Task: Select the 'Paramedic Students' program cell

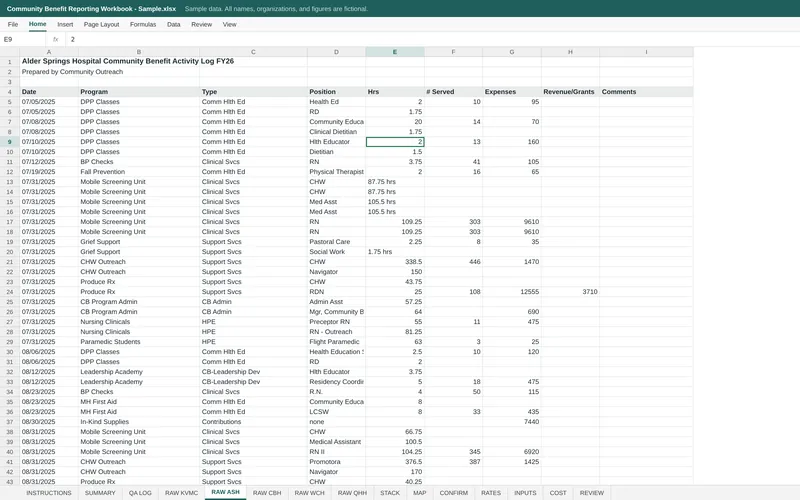Action: (139, 342)
